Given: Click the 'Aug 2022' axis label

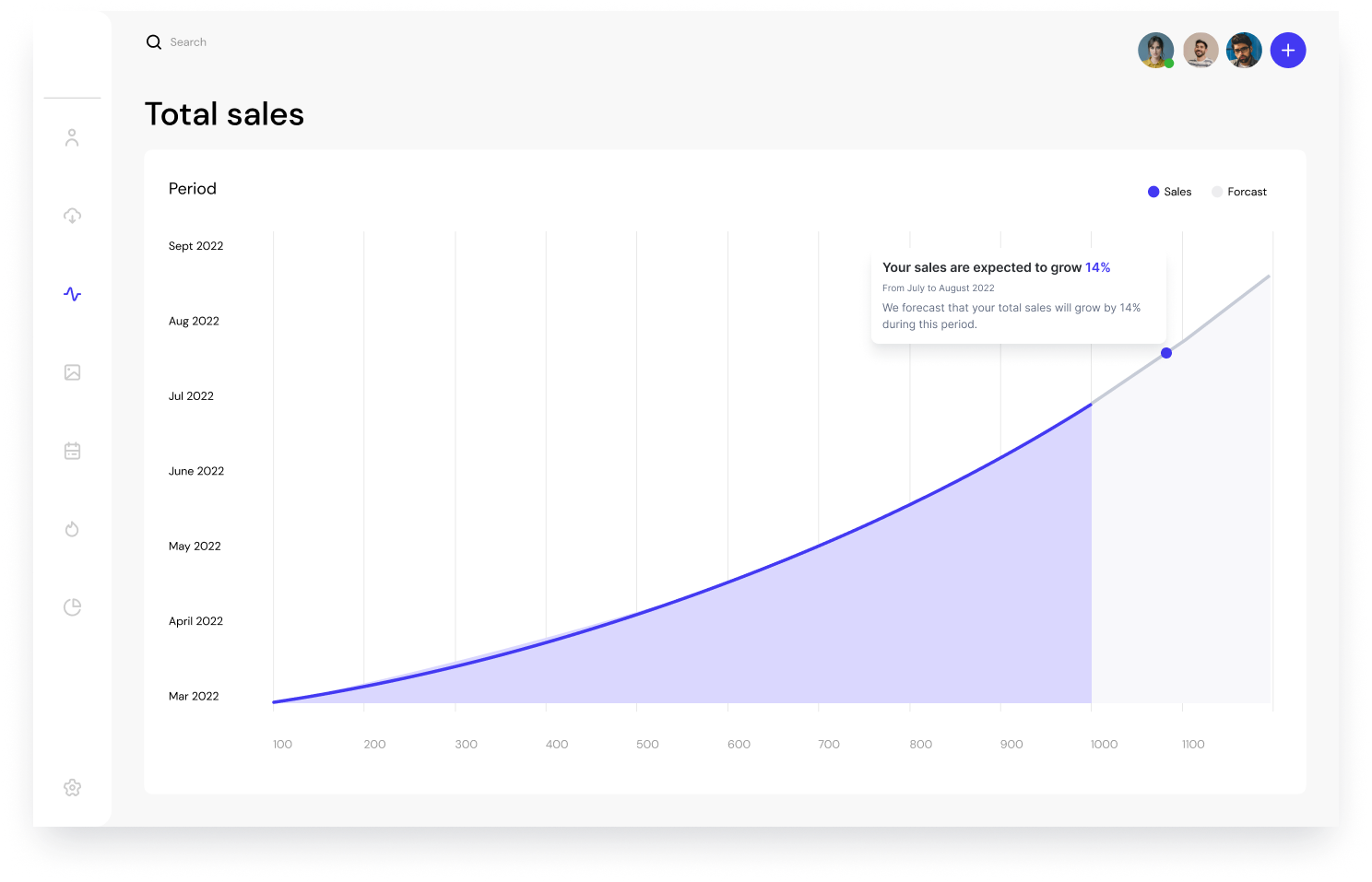Looking at the screenshot, I should [x=194, y=321].
